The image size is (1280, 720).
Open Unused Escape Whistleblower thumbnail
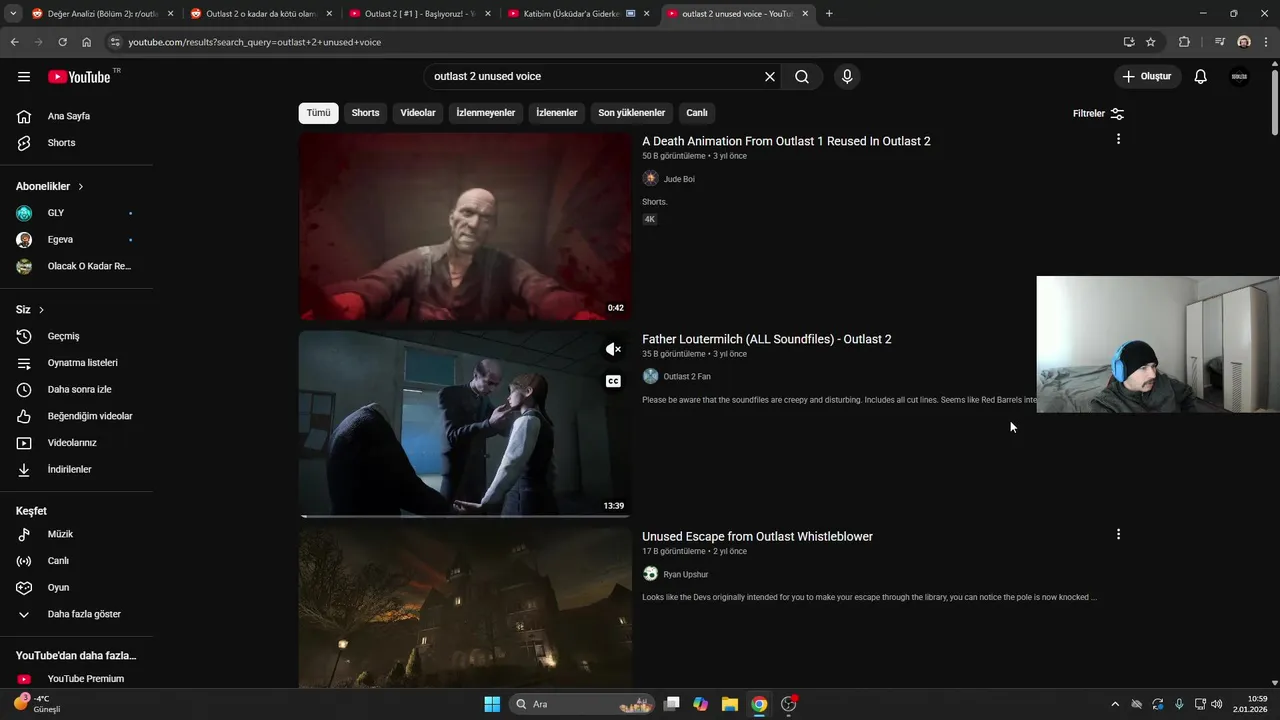[465, 608]
